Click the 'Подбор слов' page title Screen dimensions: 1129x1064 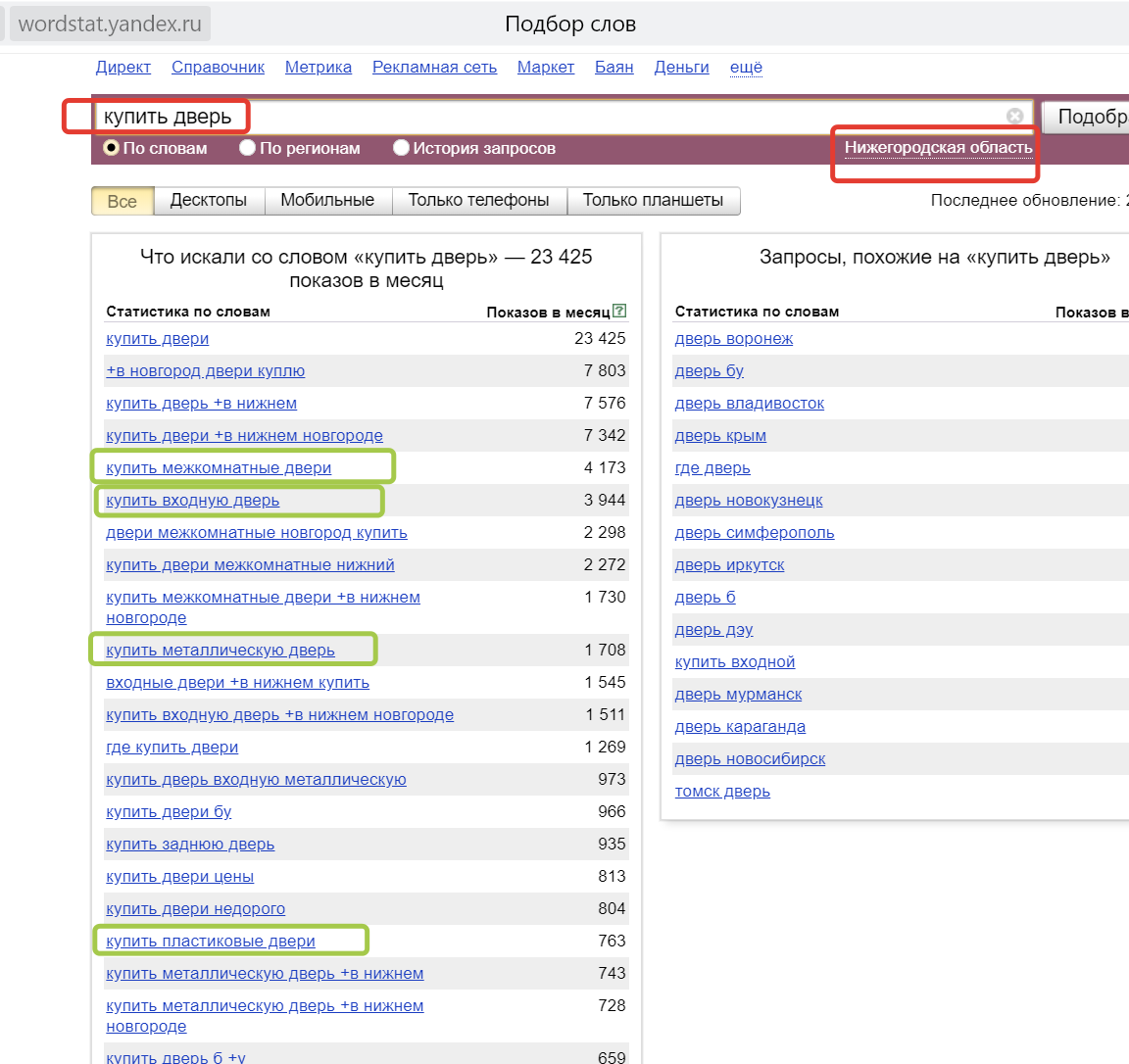click(x=570, y=24)
